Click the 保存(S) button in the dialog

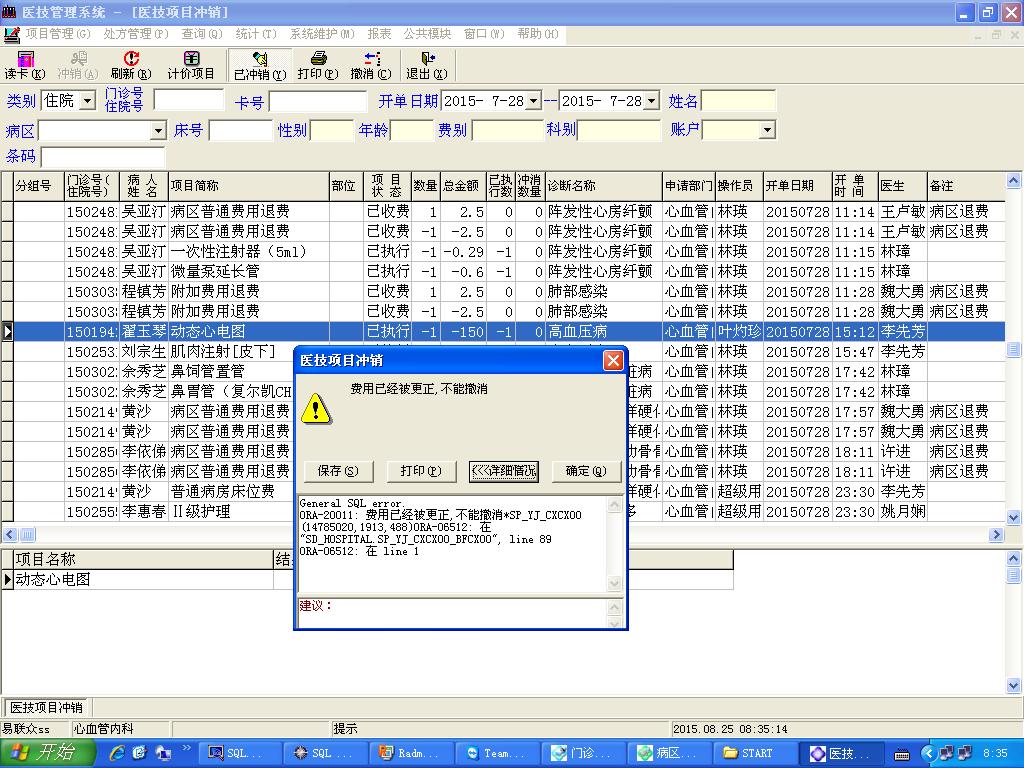(338, 471)
